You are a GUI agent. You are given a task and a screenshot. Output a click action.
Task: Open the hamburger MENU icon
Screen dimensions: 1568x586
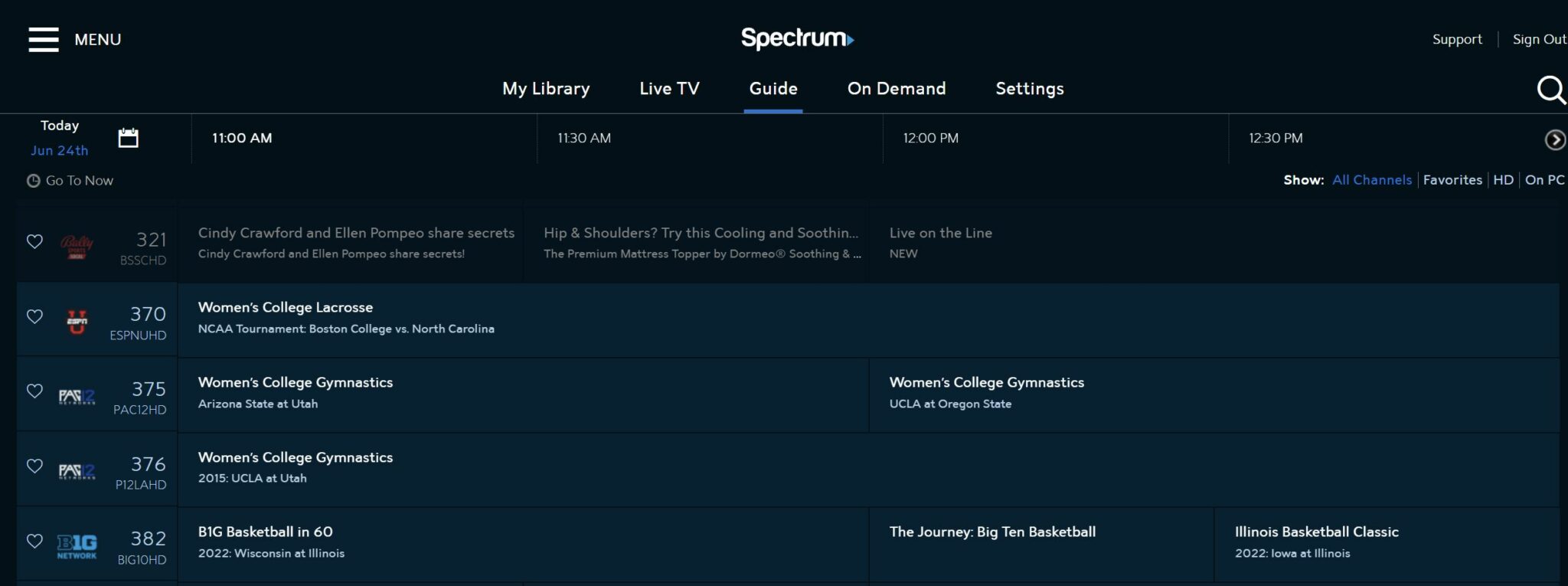pos(44,39)
